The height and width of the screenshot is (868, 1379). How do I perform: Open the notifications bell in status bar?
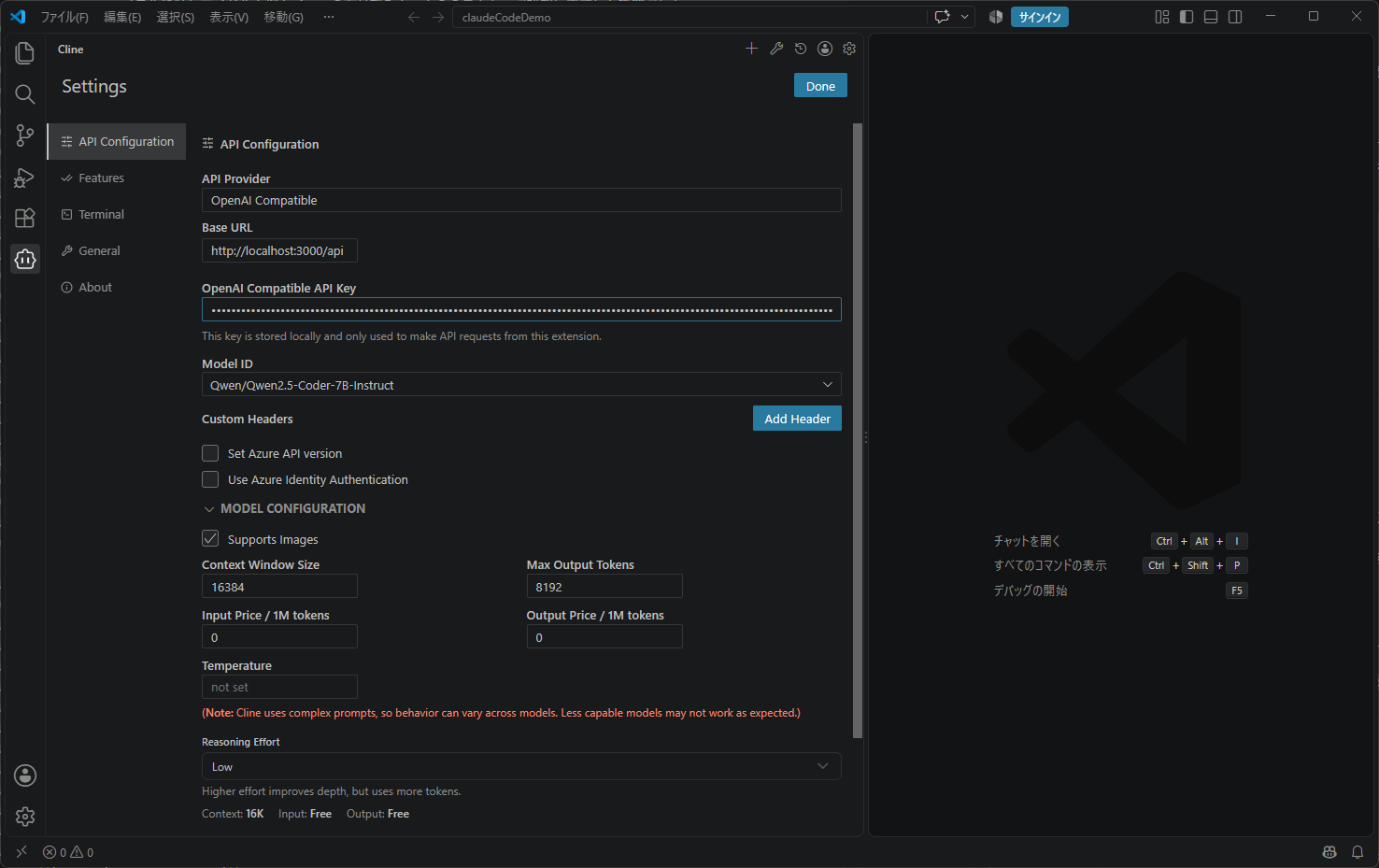pos(1358,852)
